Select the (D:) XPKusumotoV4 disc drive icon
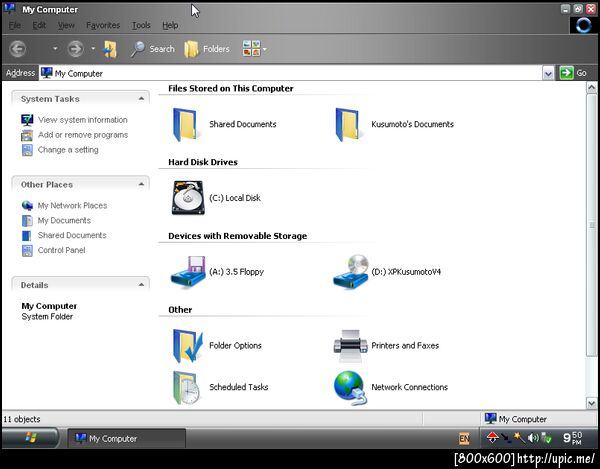Screen dimensions: 600x469 pos(351,272)
